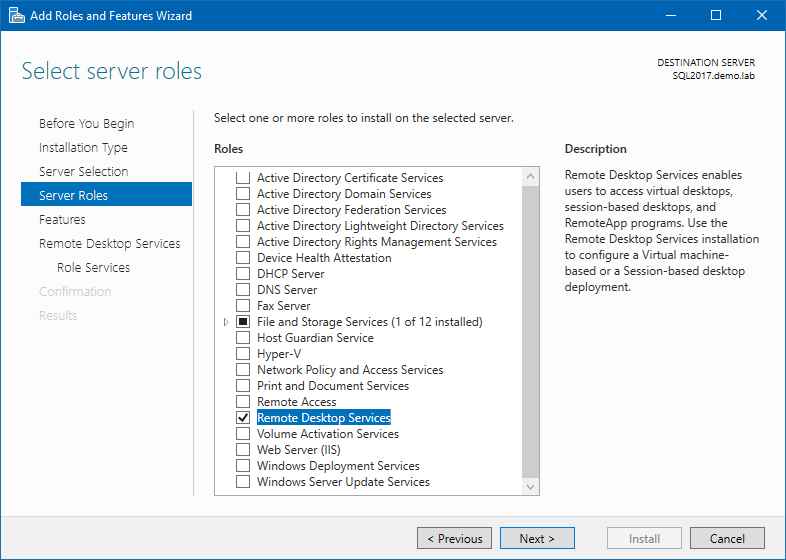Switch to Server Selection step
This screenshot has width=786, height=560.
click(83, 172)
